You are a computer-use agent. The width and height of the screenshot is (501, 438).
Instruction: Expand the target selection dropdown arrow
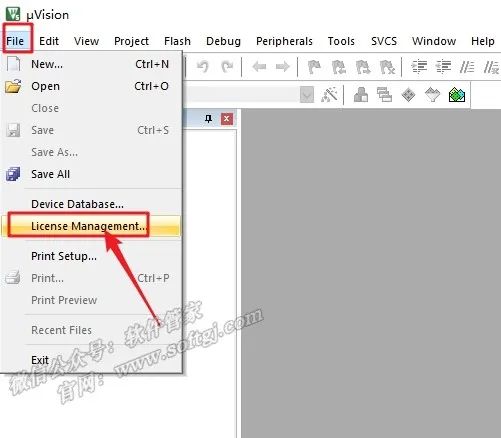click(x=307, y=95)
